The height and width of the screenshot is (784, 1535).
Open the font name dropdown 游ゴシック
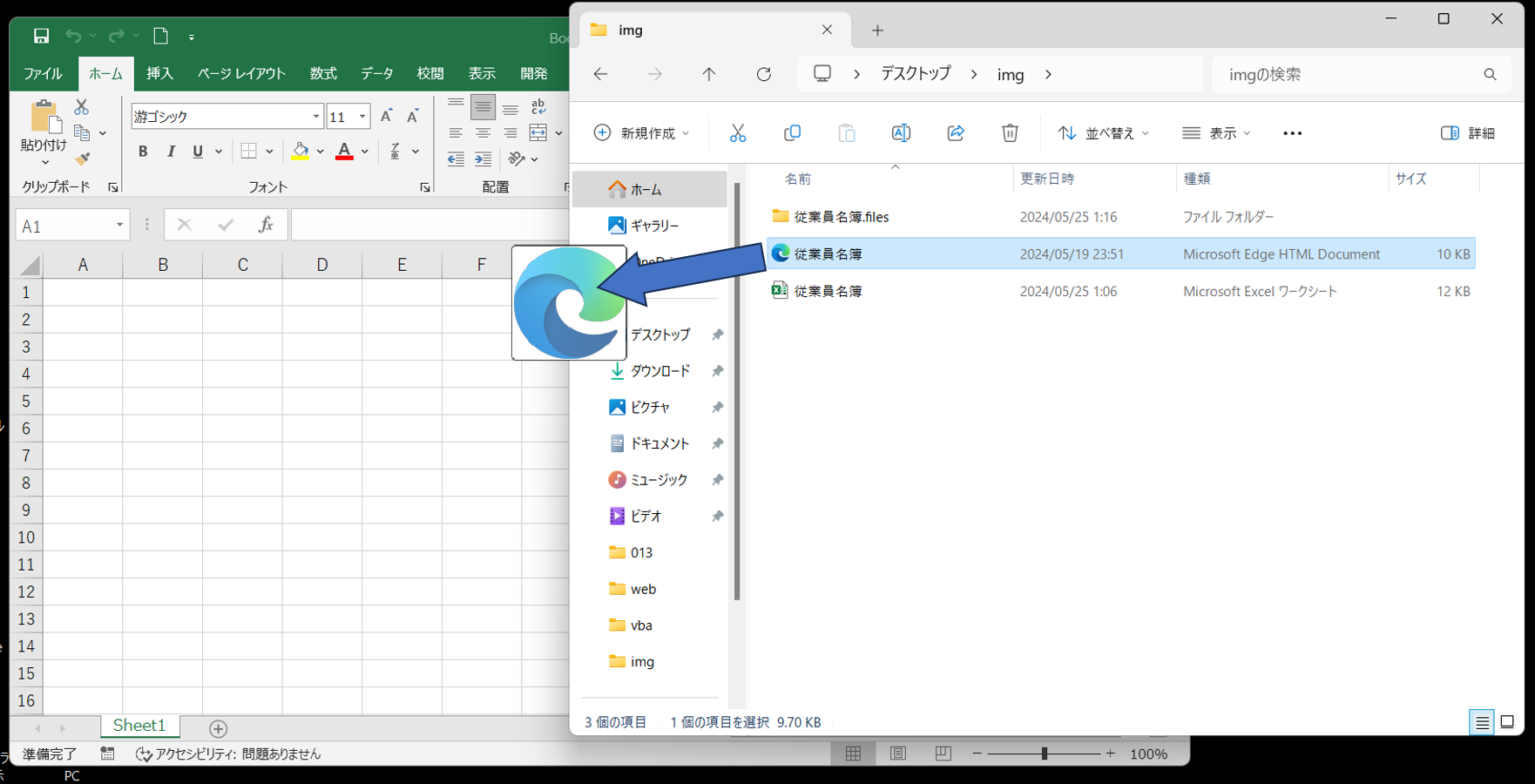tap(316, 117)
